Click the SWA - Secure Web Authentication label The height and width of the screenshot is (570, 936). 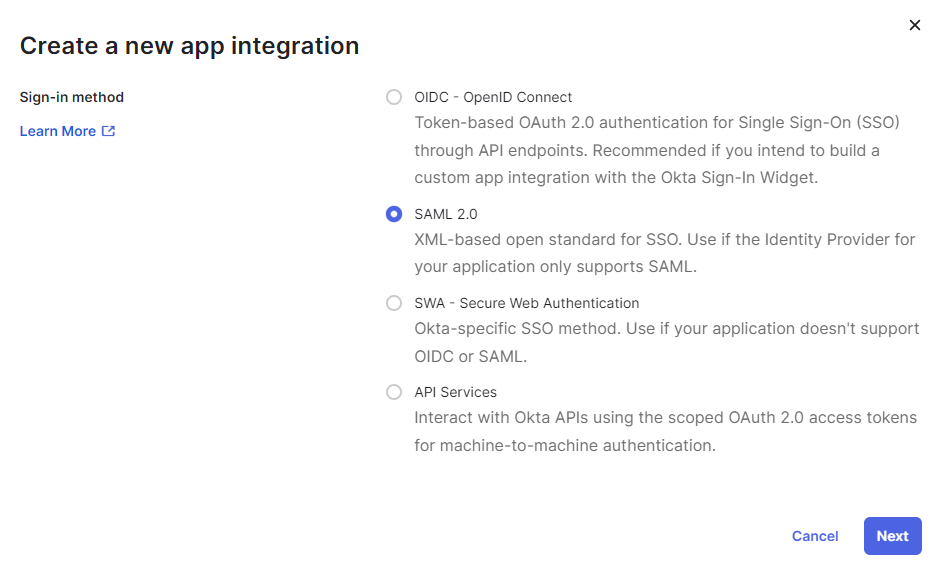click(526, 303)
